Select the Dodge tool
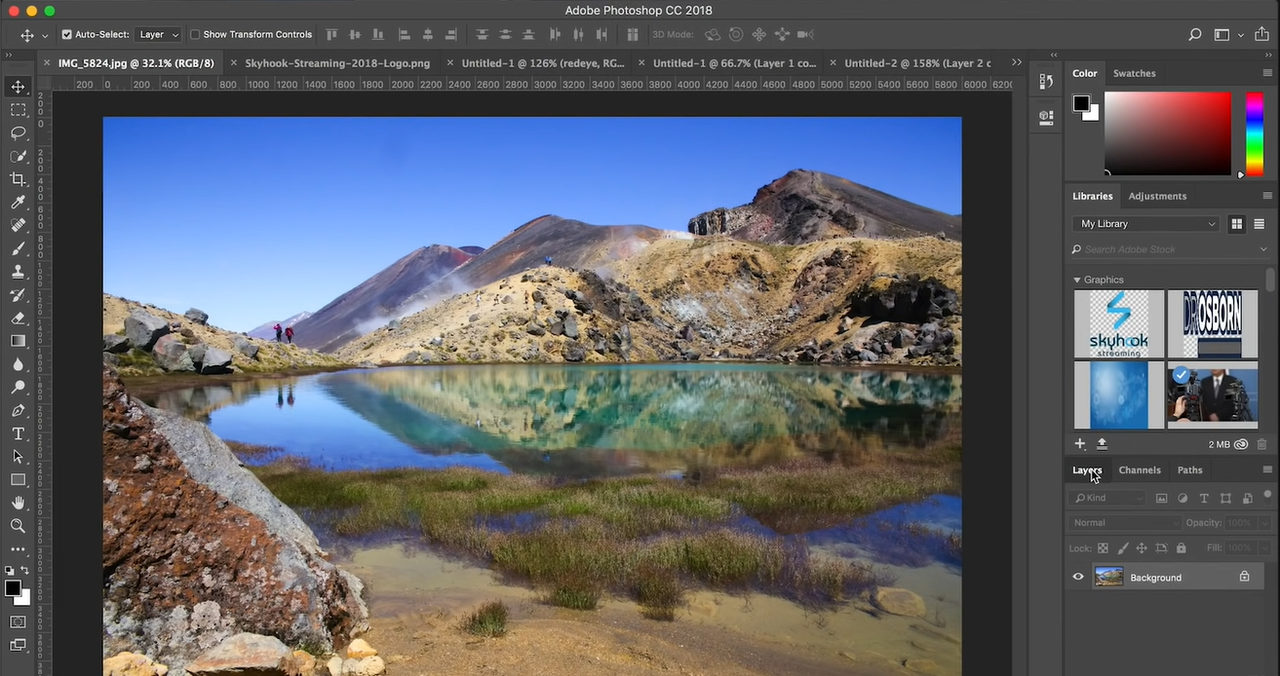The image size is (1280, 676). [x=18, y=387]
